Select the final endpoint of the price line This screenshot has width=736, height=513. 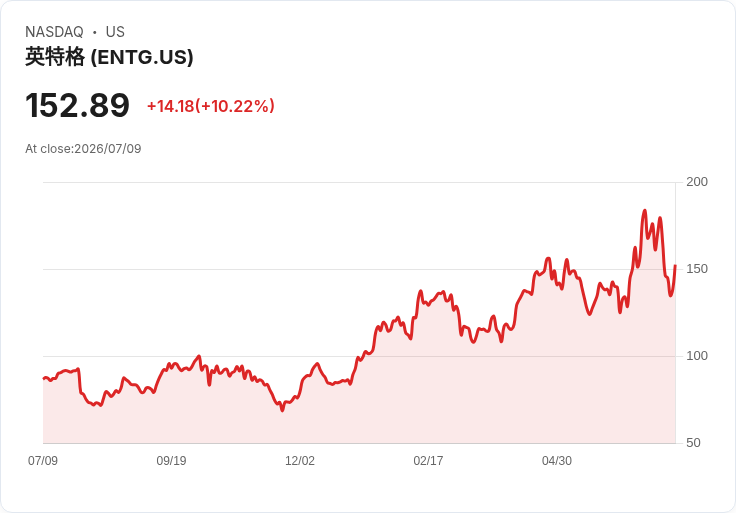point(675,266)
